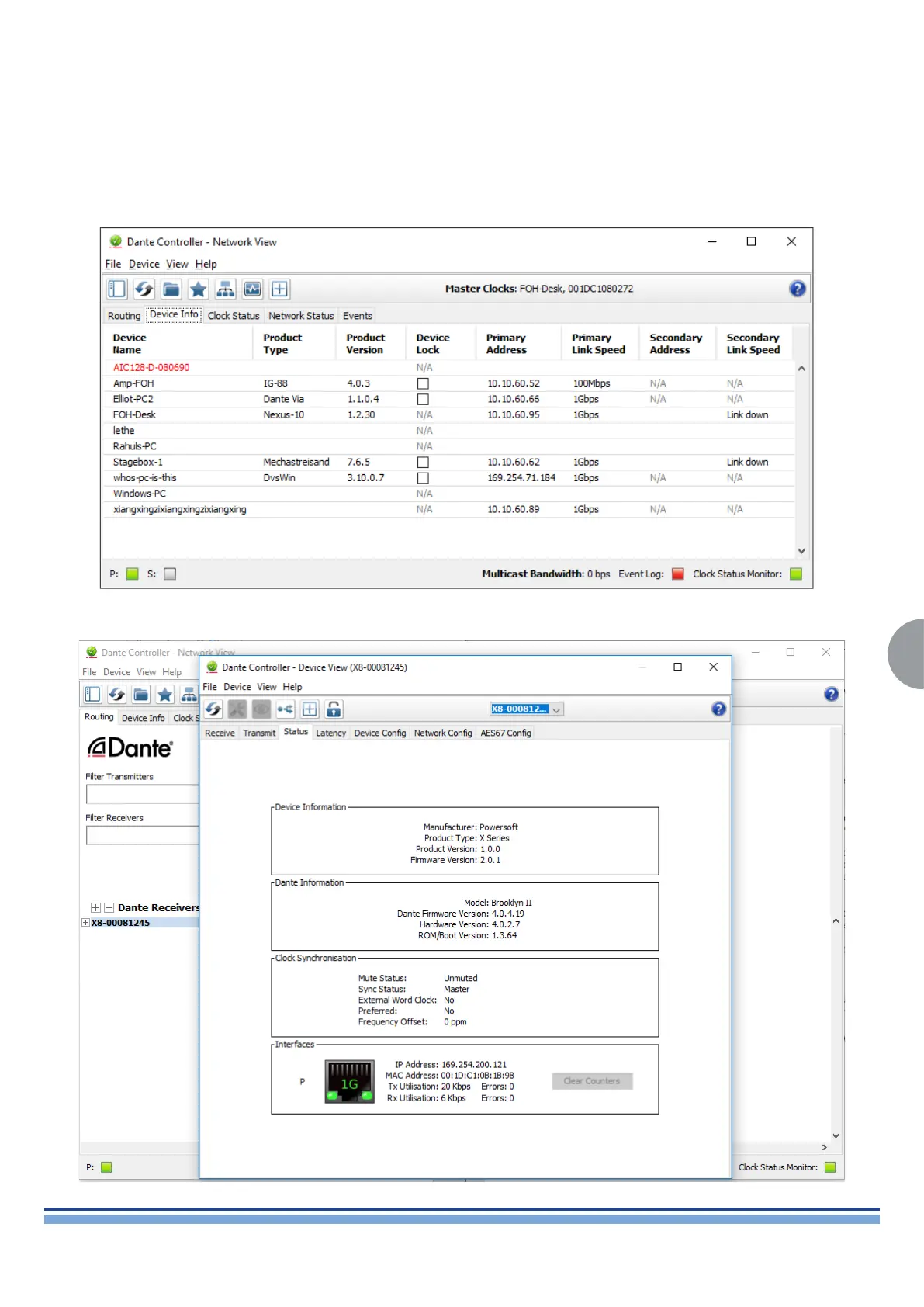
Task: Open the load preset folder icon in top Network View
Action: [x=171, y=289]
